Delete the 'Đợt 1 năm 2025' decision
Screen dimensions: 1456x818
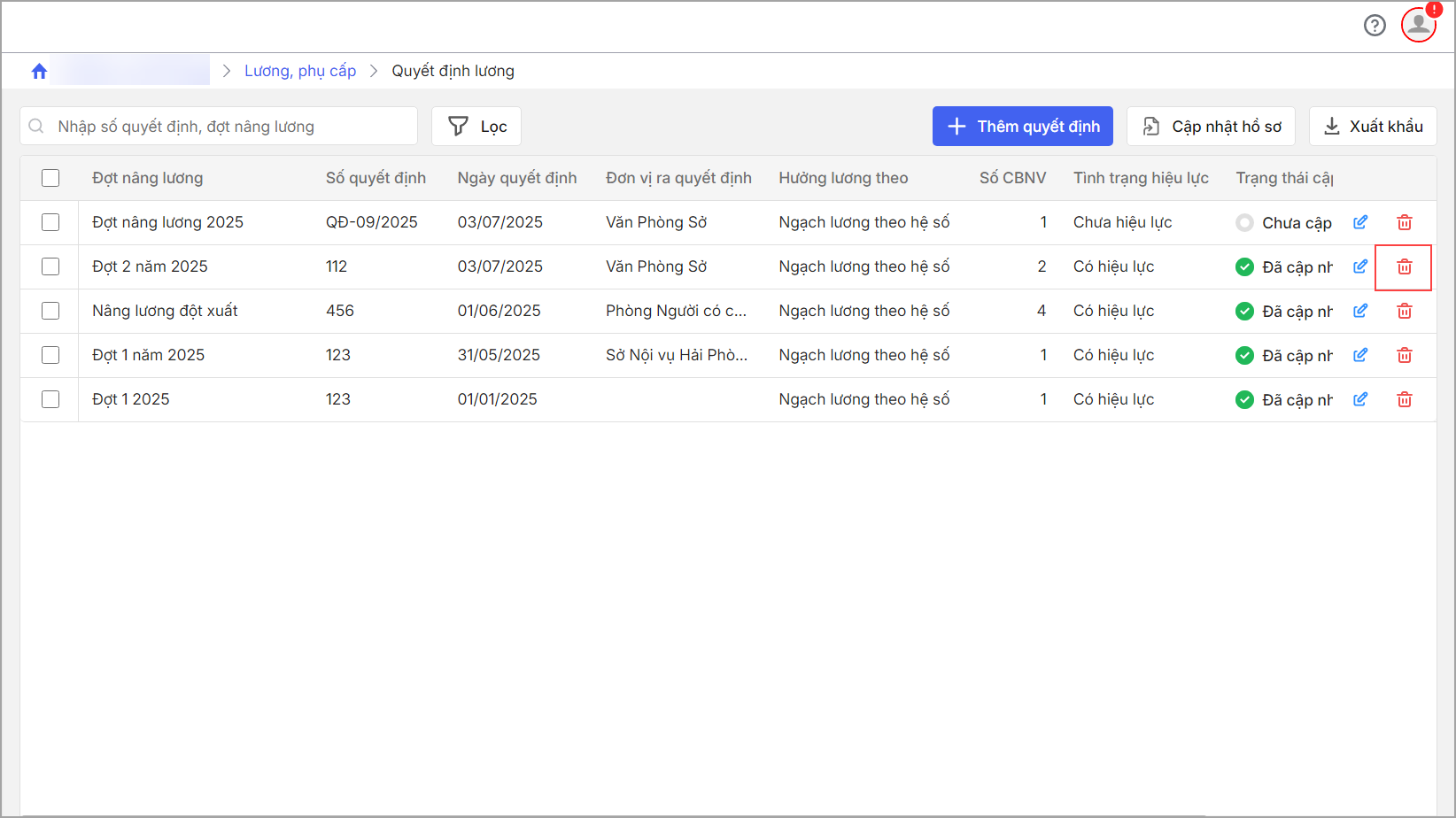1404,355
